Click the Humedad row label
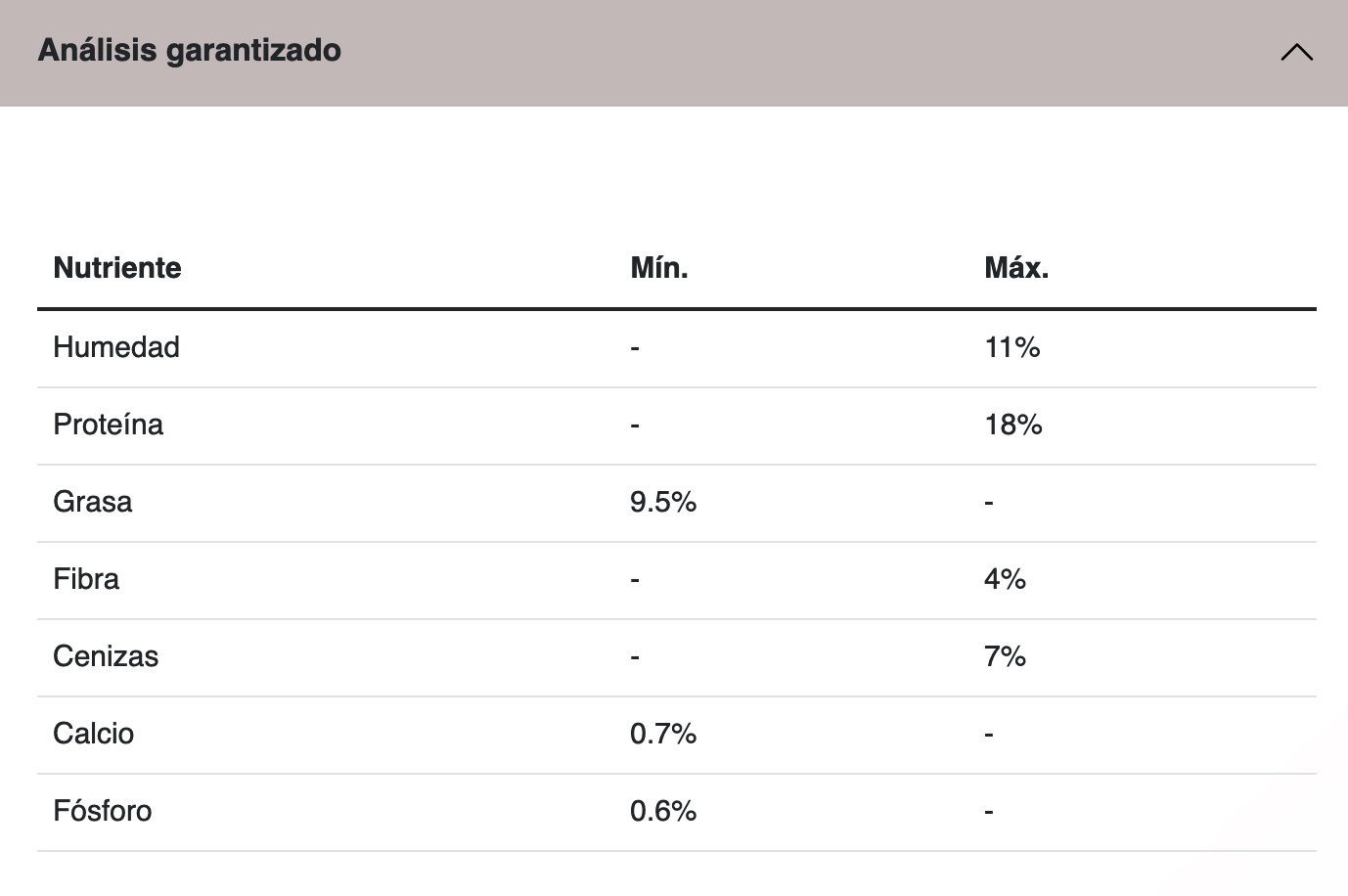This screenshot has width=1348, height=896. tap(116, 347)
